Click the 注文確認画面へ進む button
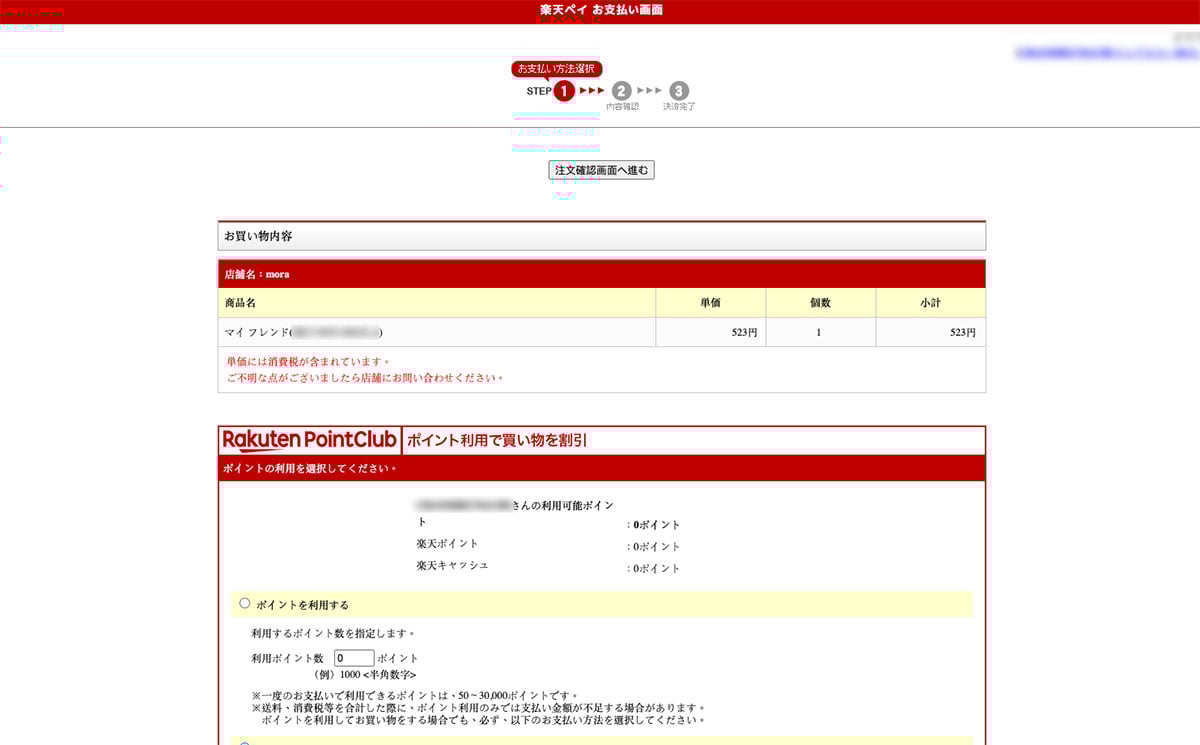The image size is (1200, 745). [601, 170]
